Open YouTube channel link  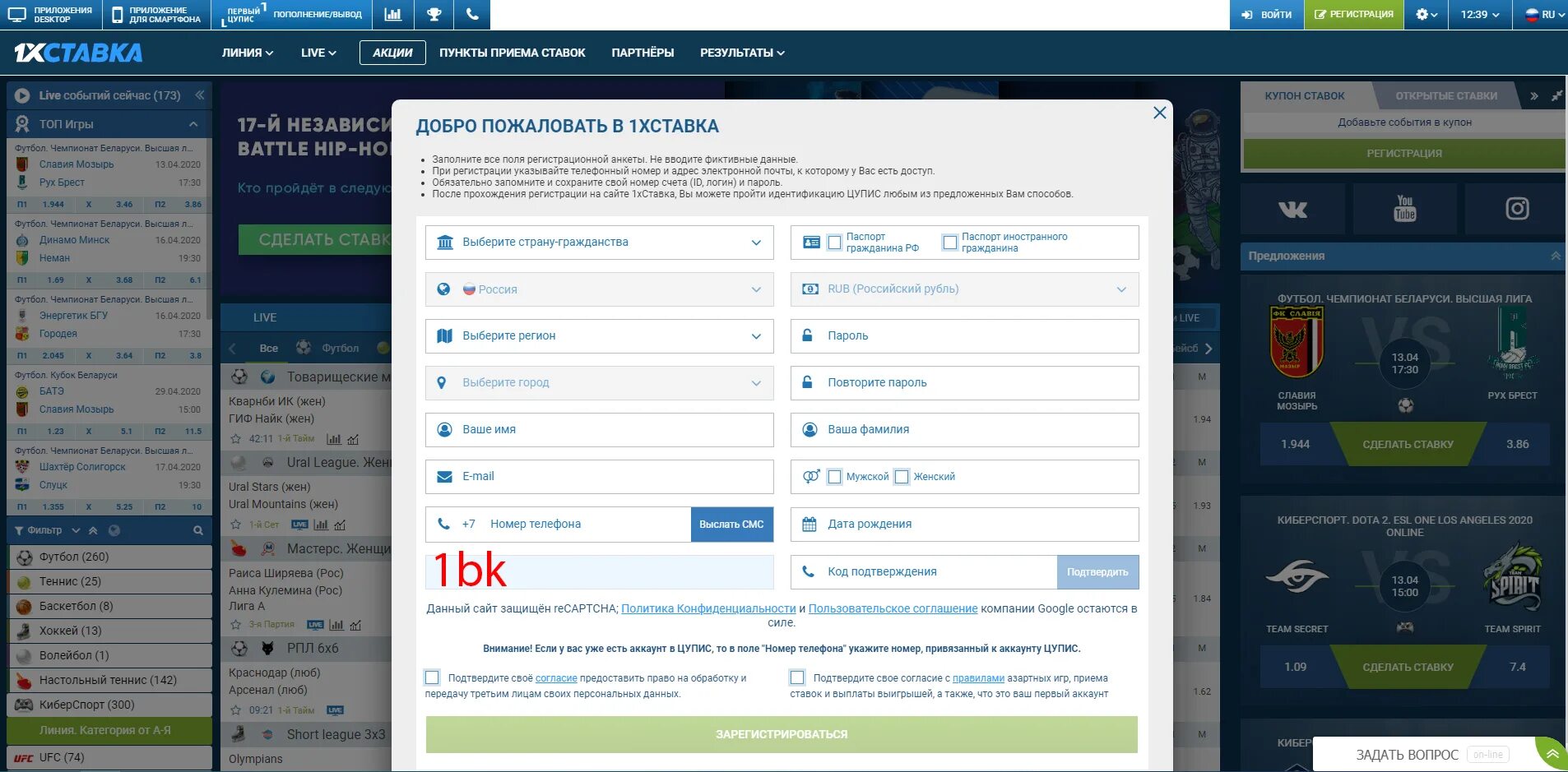(1404, 209)
